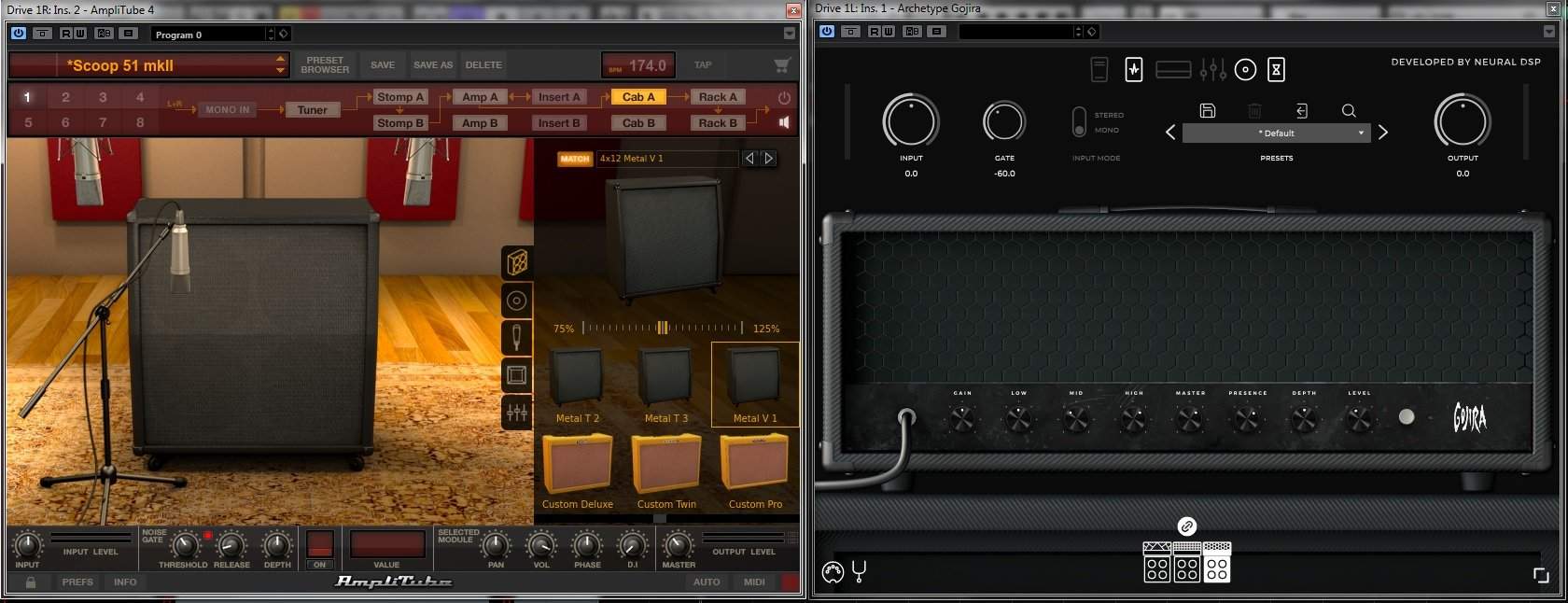Viewport: 1568px width, 603px height.
Task: Click the cabinet size 75% to 125% slider
Action: [x=662, y=328]
